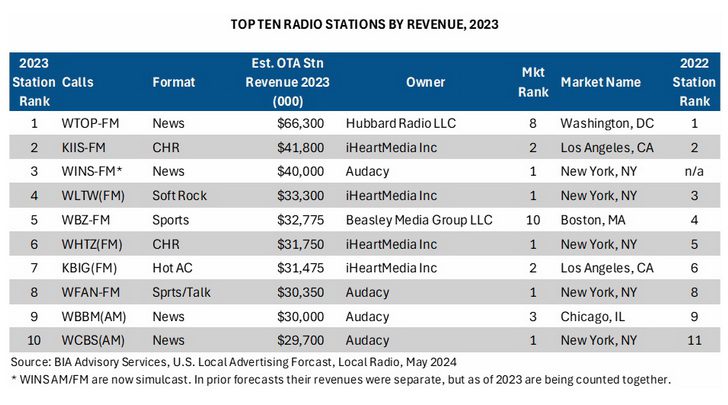Select the 'Beasley Media Group LLC' owner cell
728x405 pixels.
419,220
